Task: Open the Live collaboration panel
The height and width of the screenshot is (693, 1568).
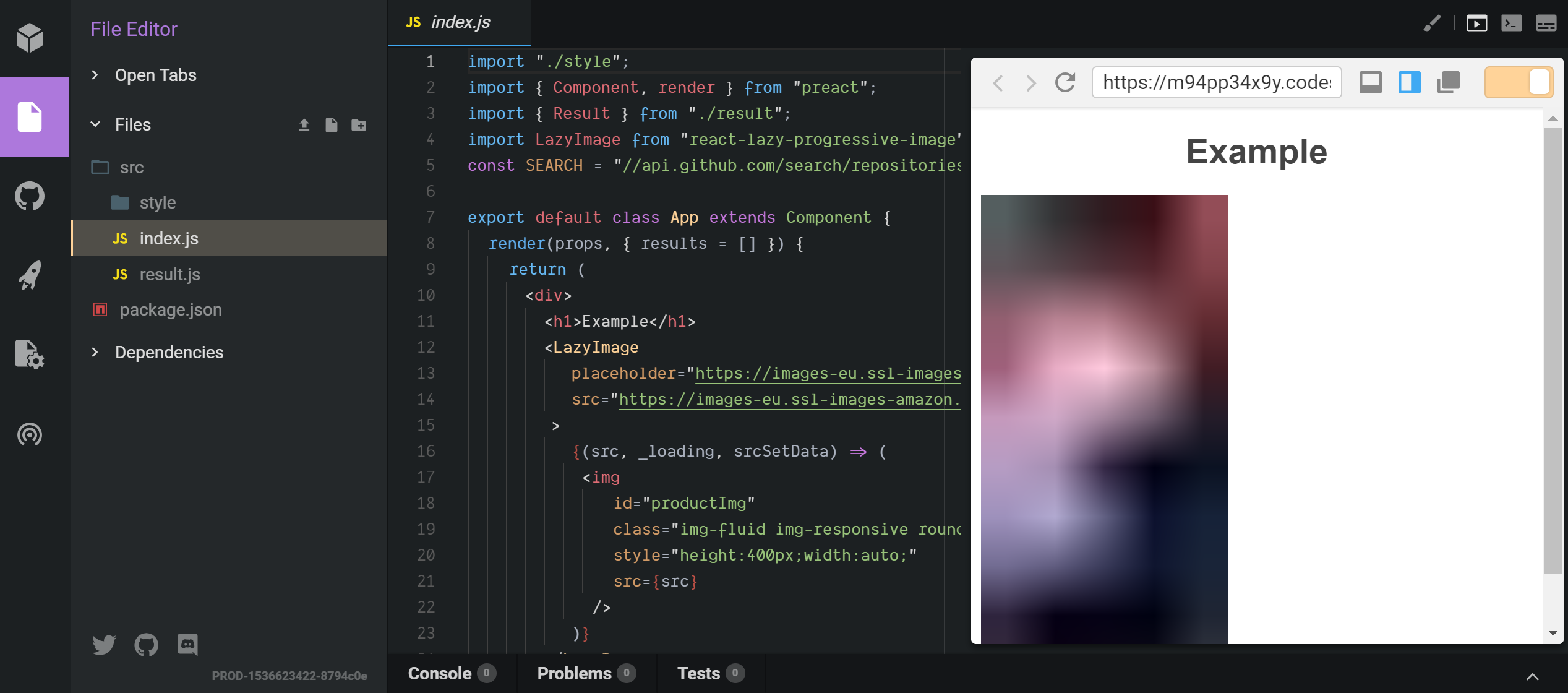Action: tap(29, 434)
